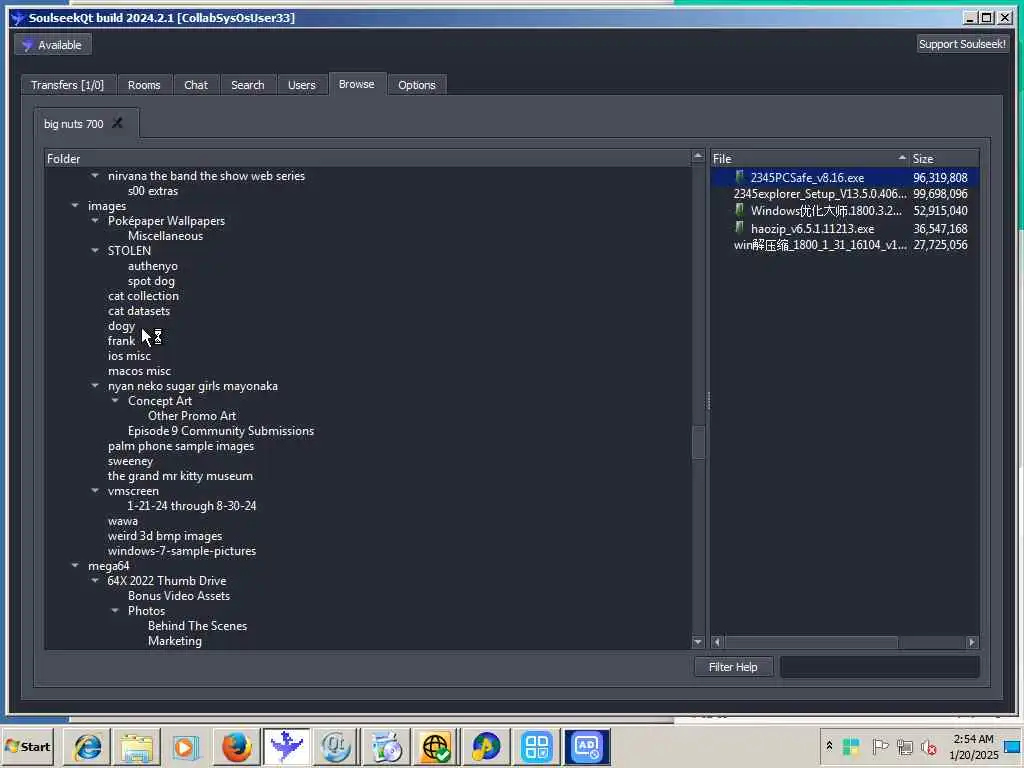Switch to the Rooms tab
Image resolution: width=1024 pixels, height=768 pixels.
pos(144,85)
